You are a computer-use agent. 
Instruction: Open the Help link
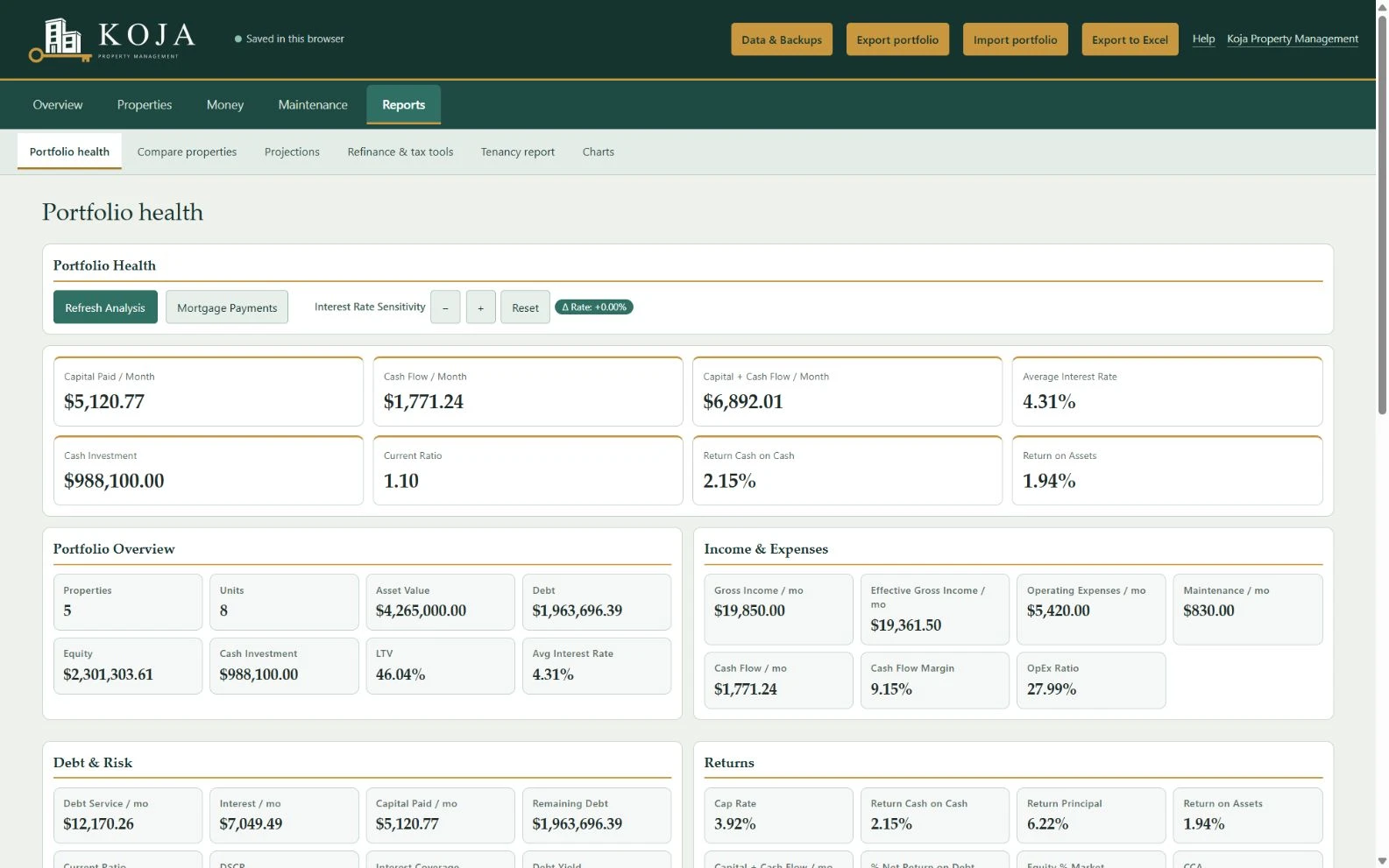(1203, 39)
